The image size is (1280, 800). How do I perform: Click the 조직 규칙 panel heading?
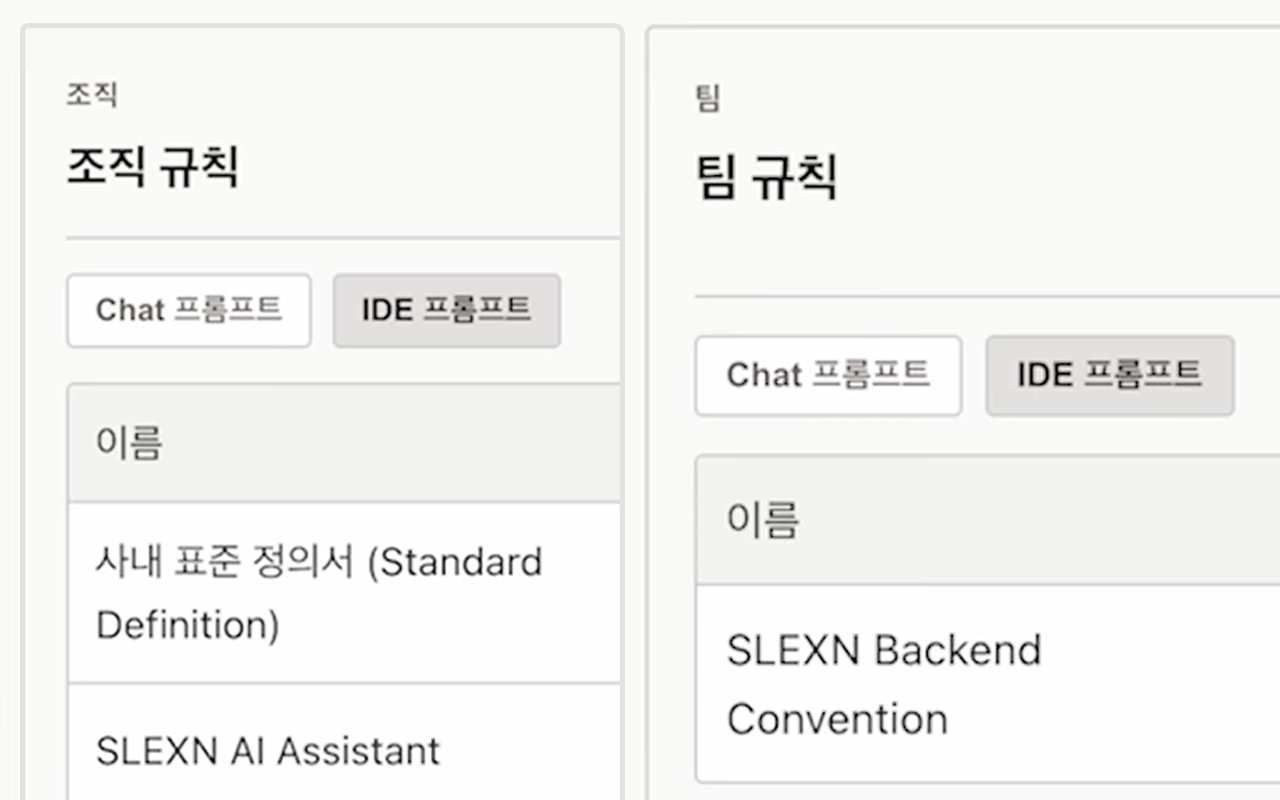click(153, 166)
